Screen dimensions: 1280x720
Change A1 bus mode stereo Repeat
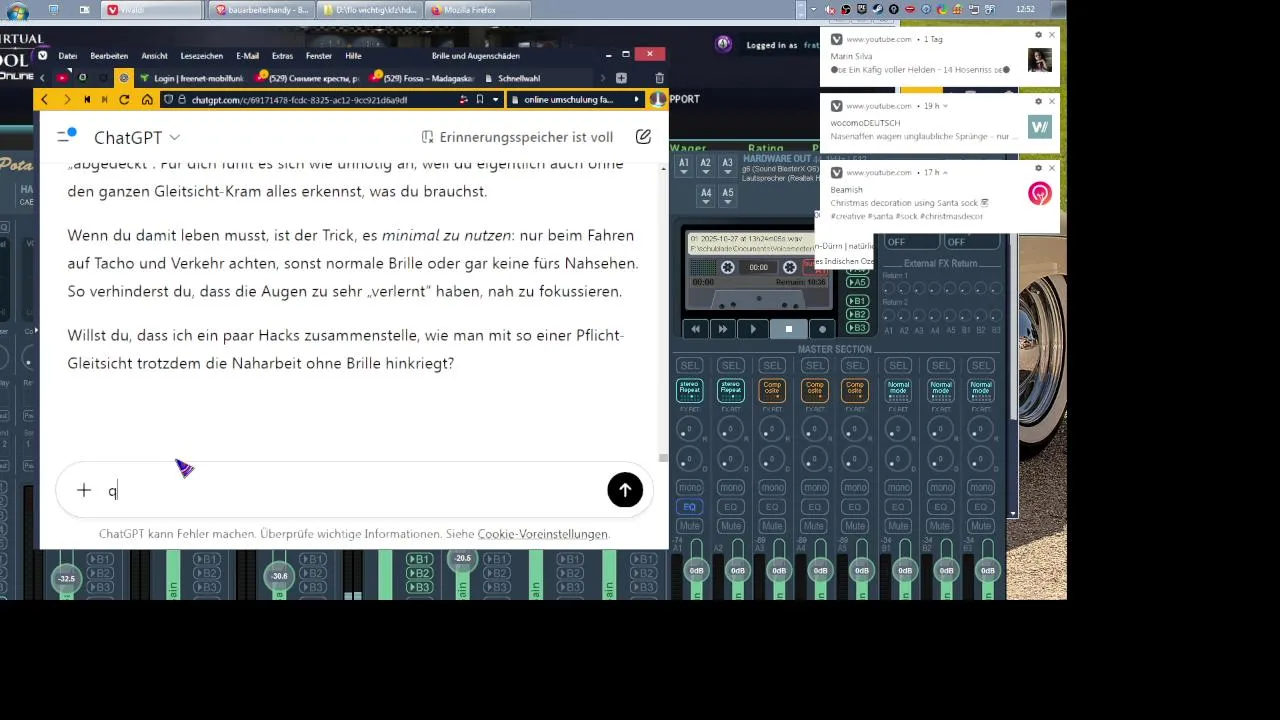point(689,390)
